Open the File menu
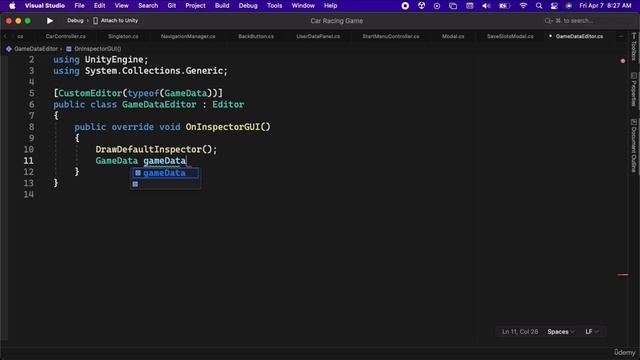The width and height of the screenshot is (640, 360). [80, 6]
